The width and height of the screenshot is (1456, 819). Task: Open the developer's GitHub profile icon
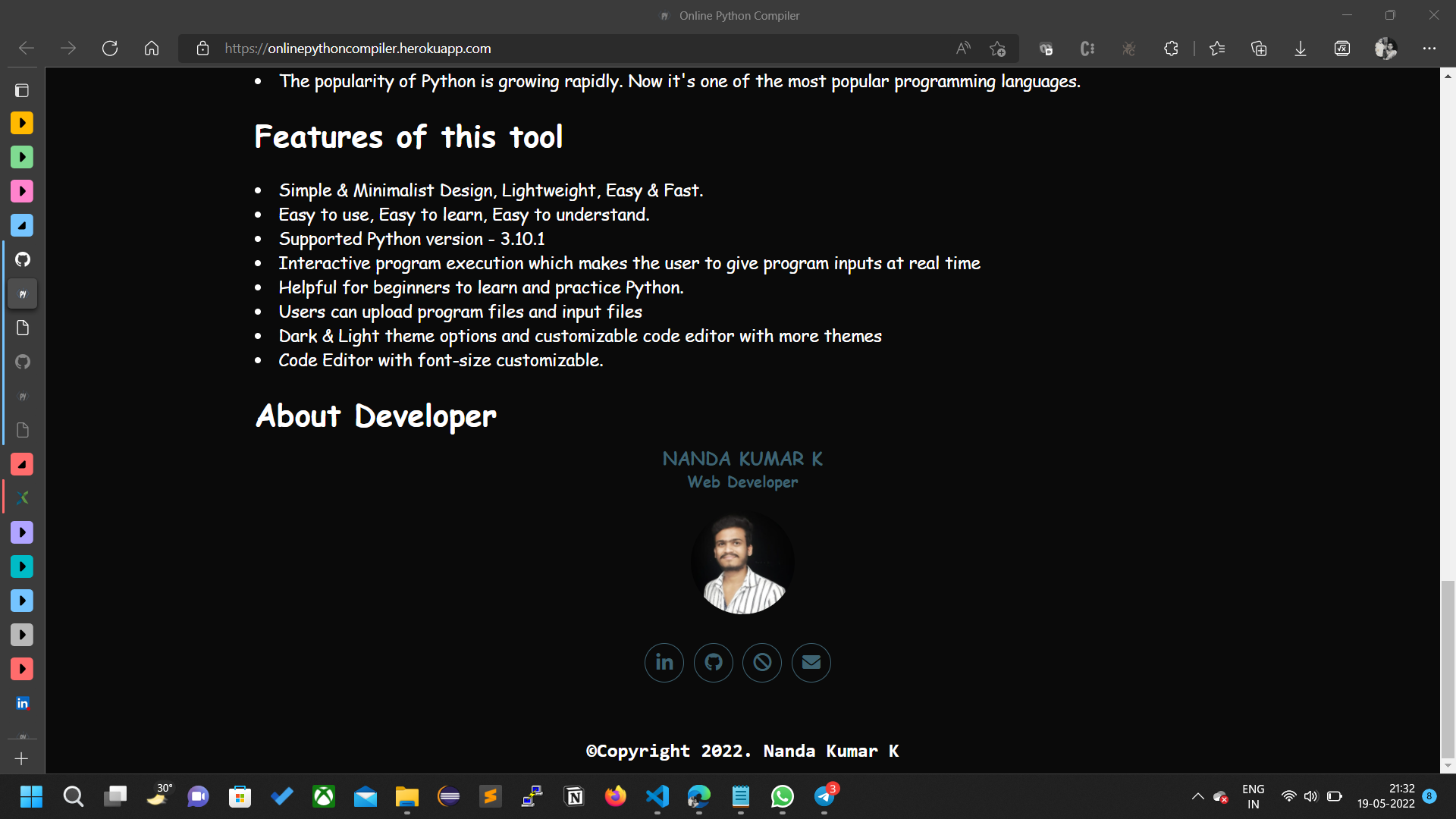[x=713, y=662]
